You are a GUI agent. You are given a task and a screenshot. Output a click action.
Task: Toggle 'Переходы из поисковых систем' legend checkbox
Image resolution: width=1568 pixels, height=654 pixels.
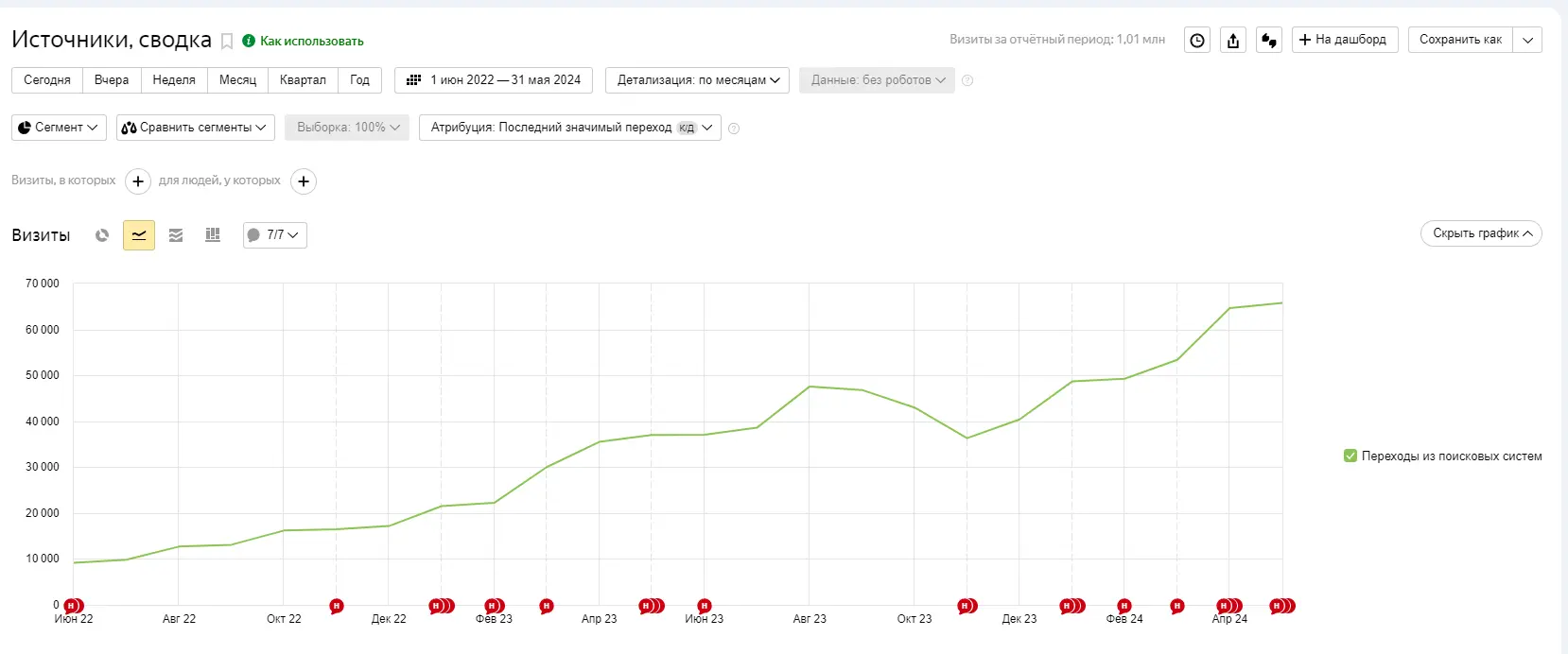1350,456
